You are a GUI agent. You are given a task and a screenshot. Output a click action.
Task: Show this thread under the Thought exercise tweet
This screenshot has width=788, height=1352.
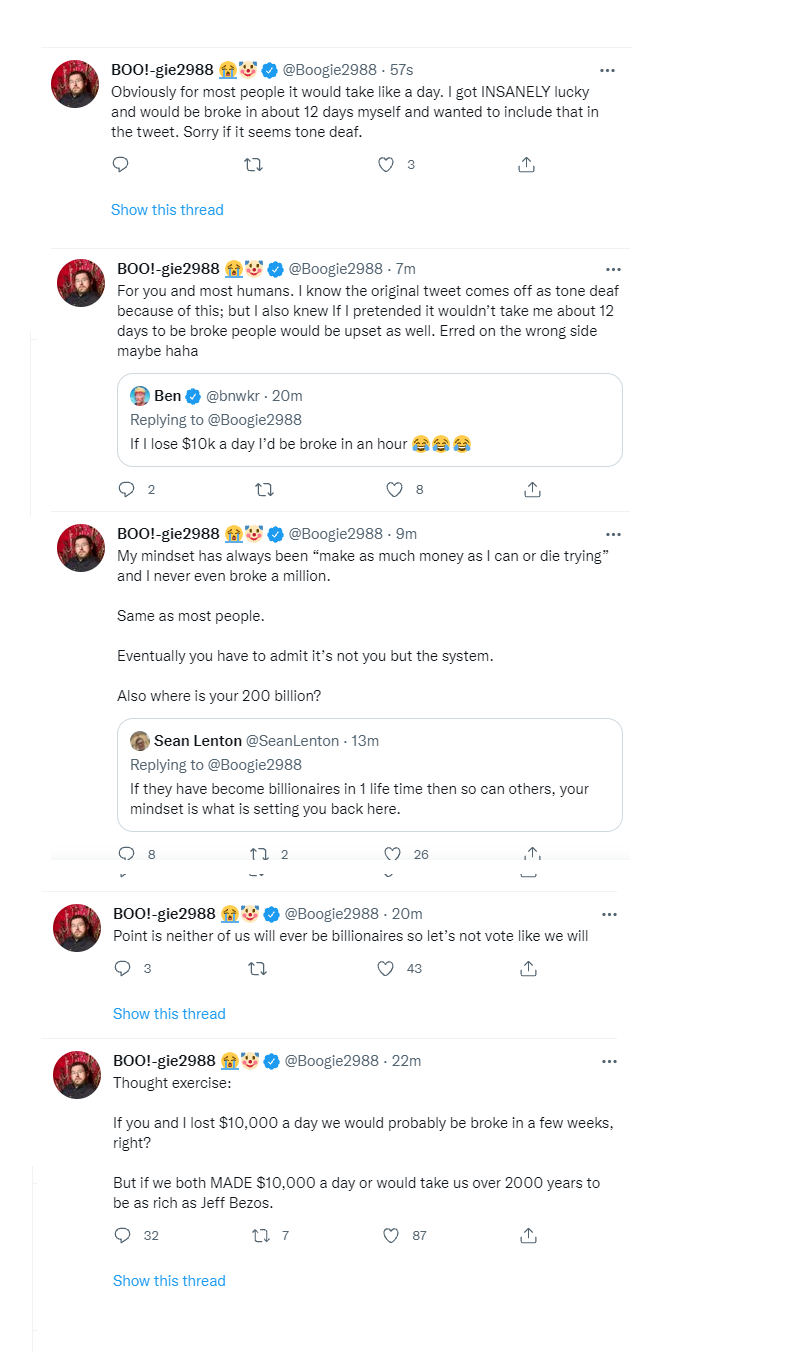pyautogui.click(x=169, y=1281)
